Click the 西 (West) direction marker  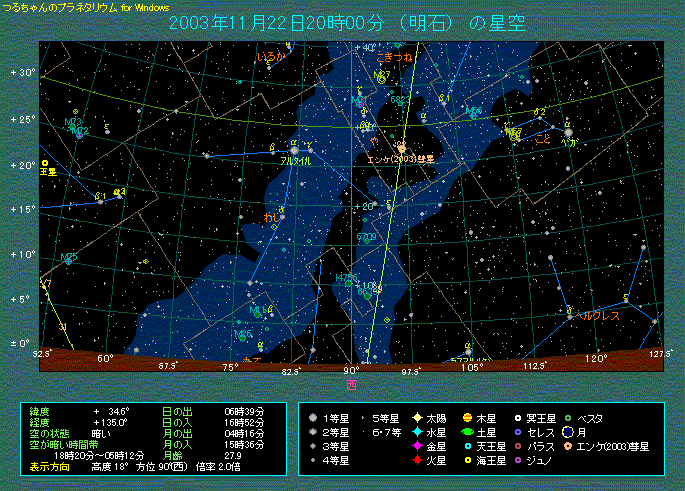click(351, 383)
